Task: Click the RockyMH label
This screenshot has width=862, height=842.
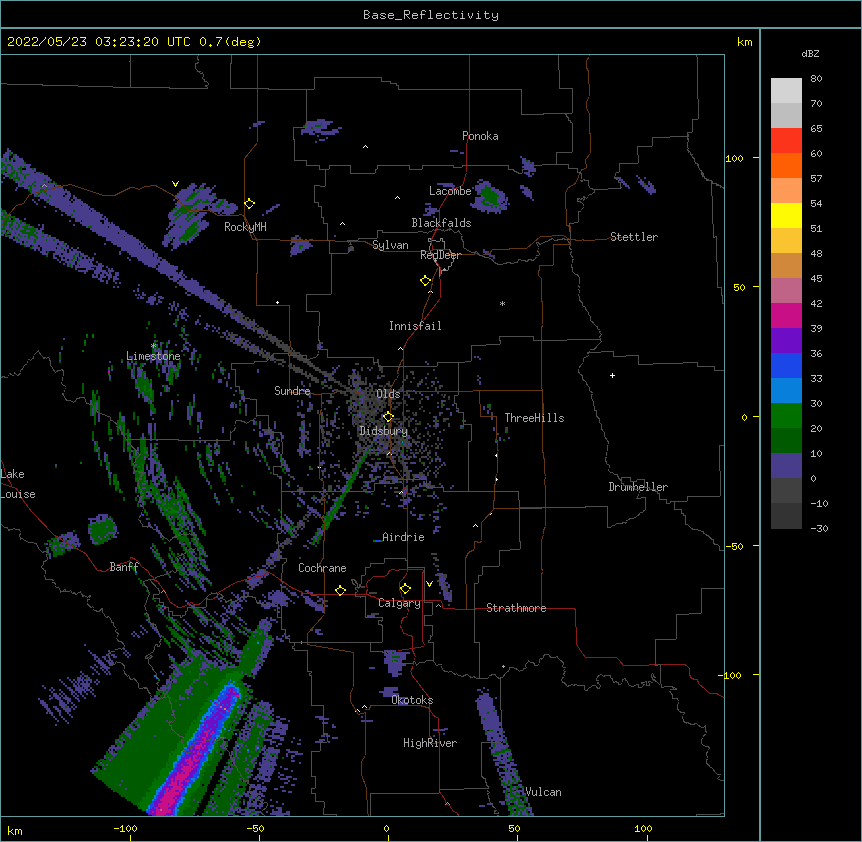Action: pos(245,227)
